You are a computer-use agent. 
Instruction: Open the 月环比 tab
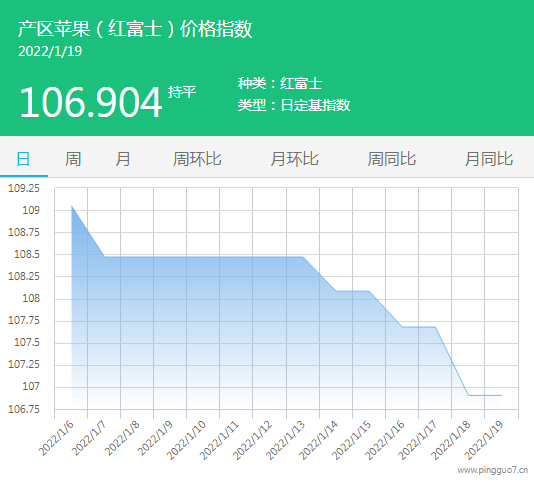294,159
